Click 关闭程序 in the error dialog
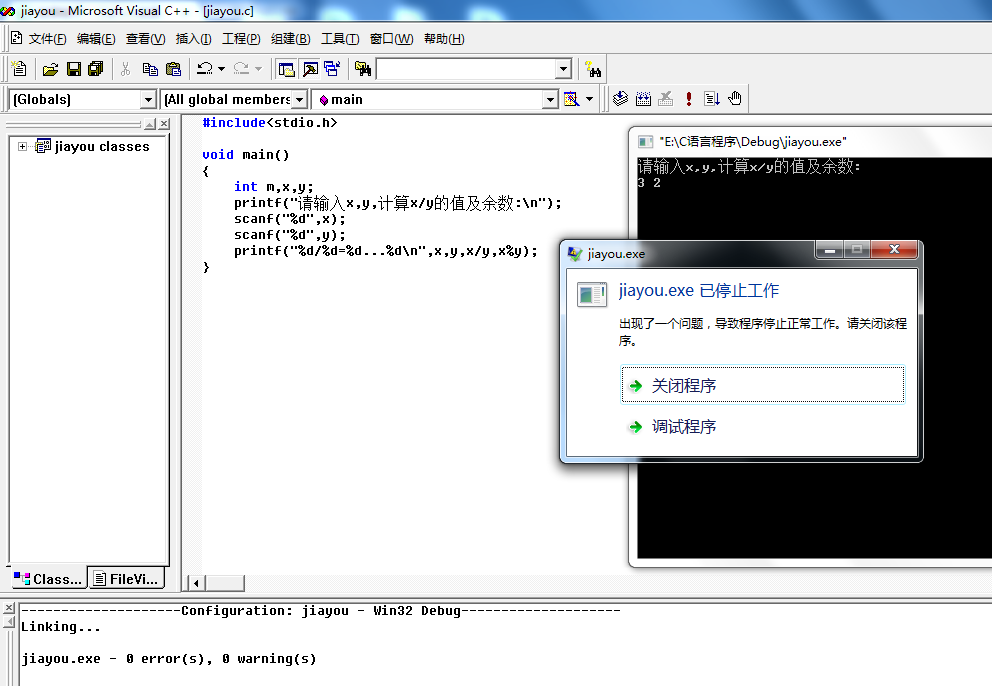The height and width of the screenshot is (686, 992). (763, 384)
